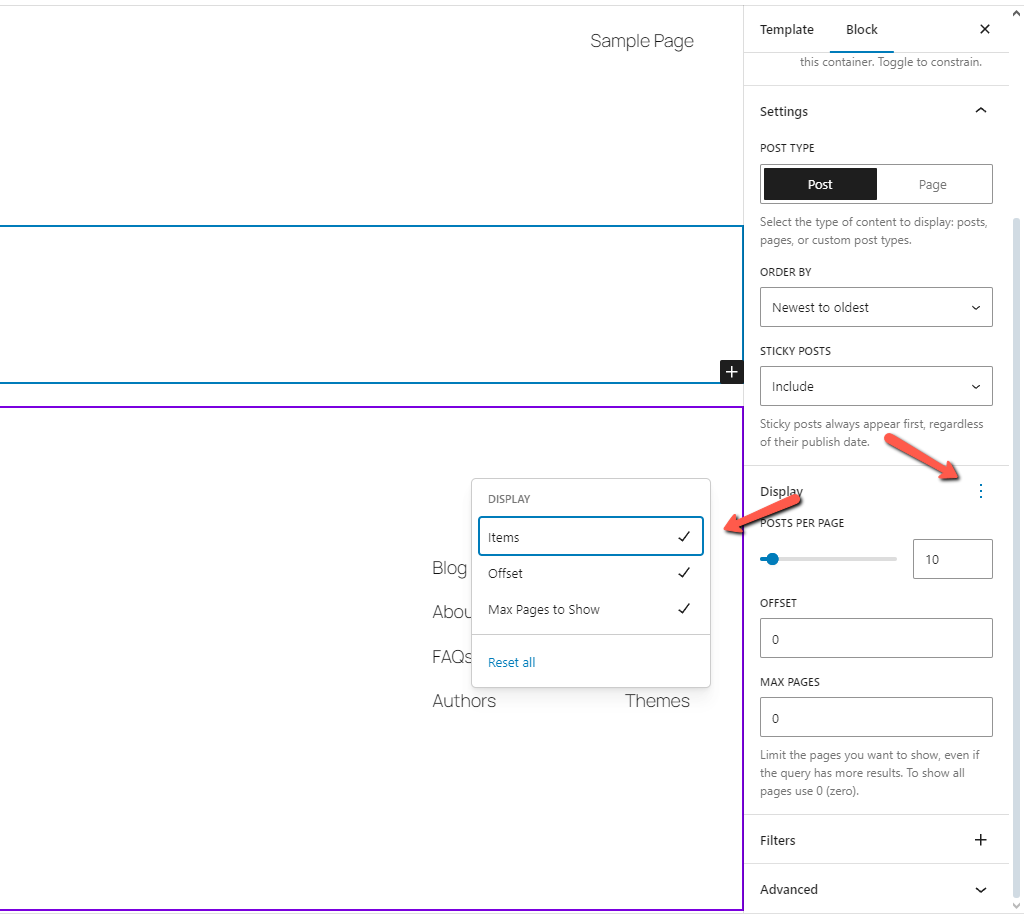1024x921 pixels.
Task: Select Page as the post type
Action: click(x=932, y=184)
